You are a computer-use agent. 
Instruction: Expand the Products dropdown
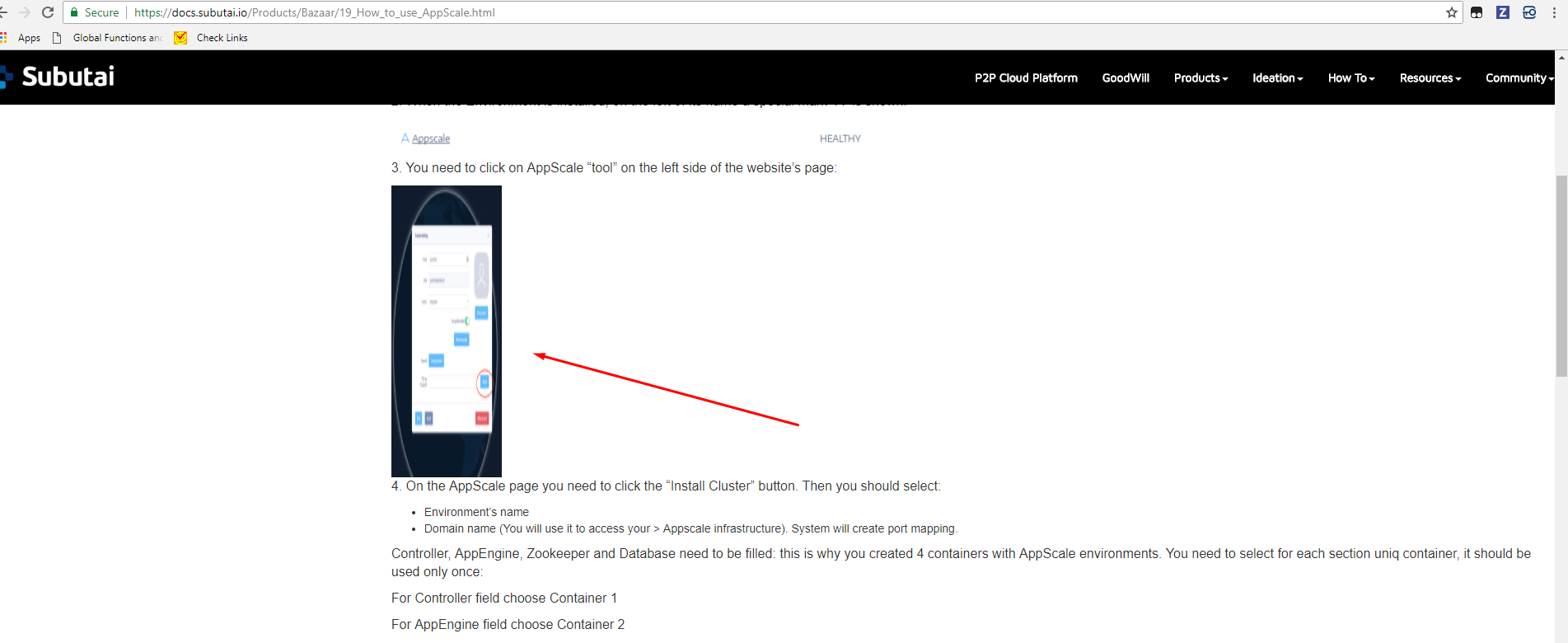click(x=1201, y=77)
